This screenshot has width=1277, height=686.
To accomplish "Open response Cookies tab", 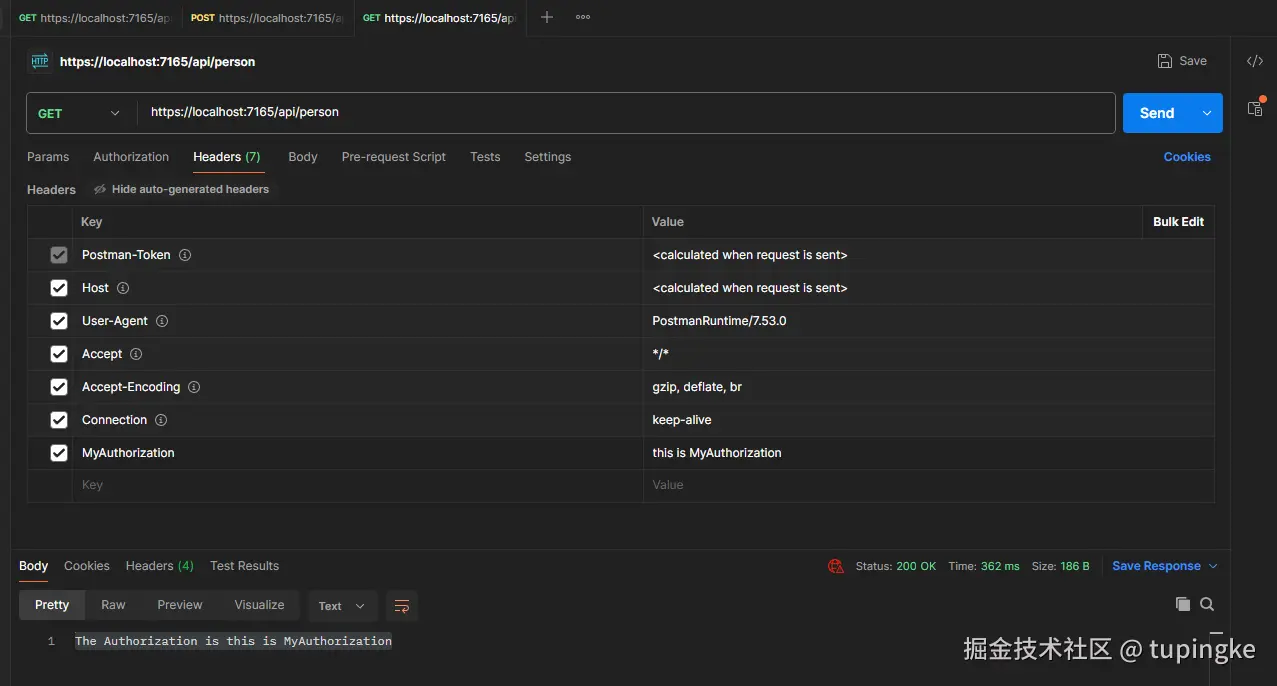I will pyautogui.click(x=87, y=566).
